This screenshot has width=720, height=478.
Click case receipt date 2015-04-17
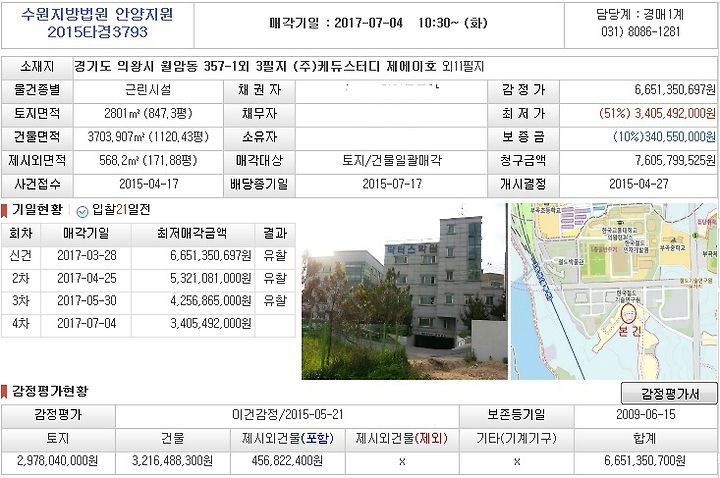[148, 184]
